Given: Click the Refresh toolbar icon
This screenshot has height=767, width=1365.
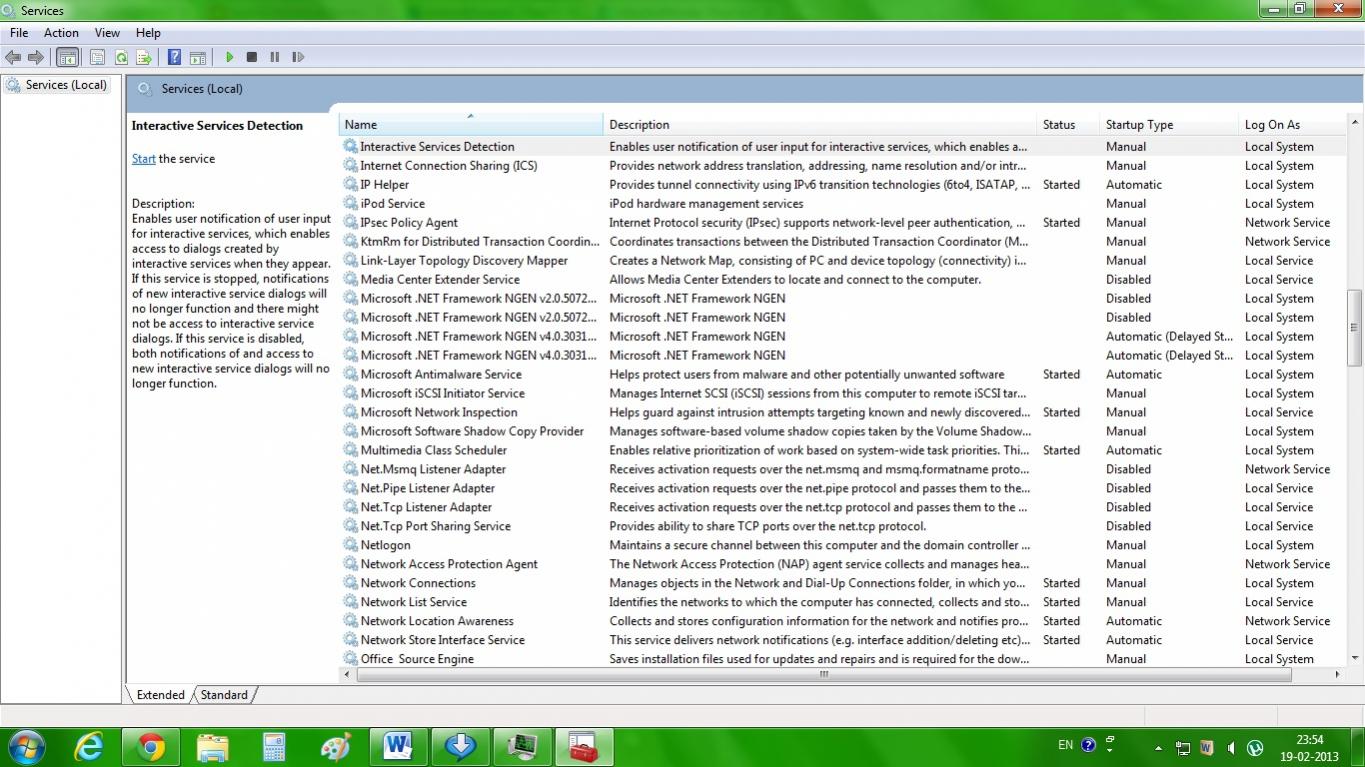Looking at the screenshot, I should (x=121, y=58).
